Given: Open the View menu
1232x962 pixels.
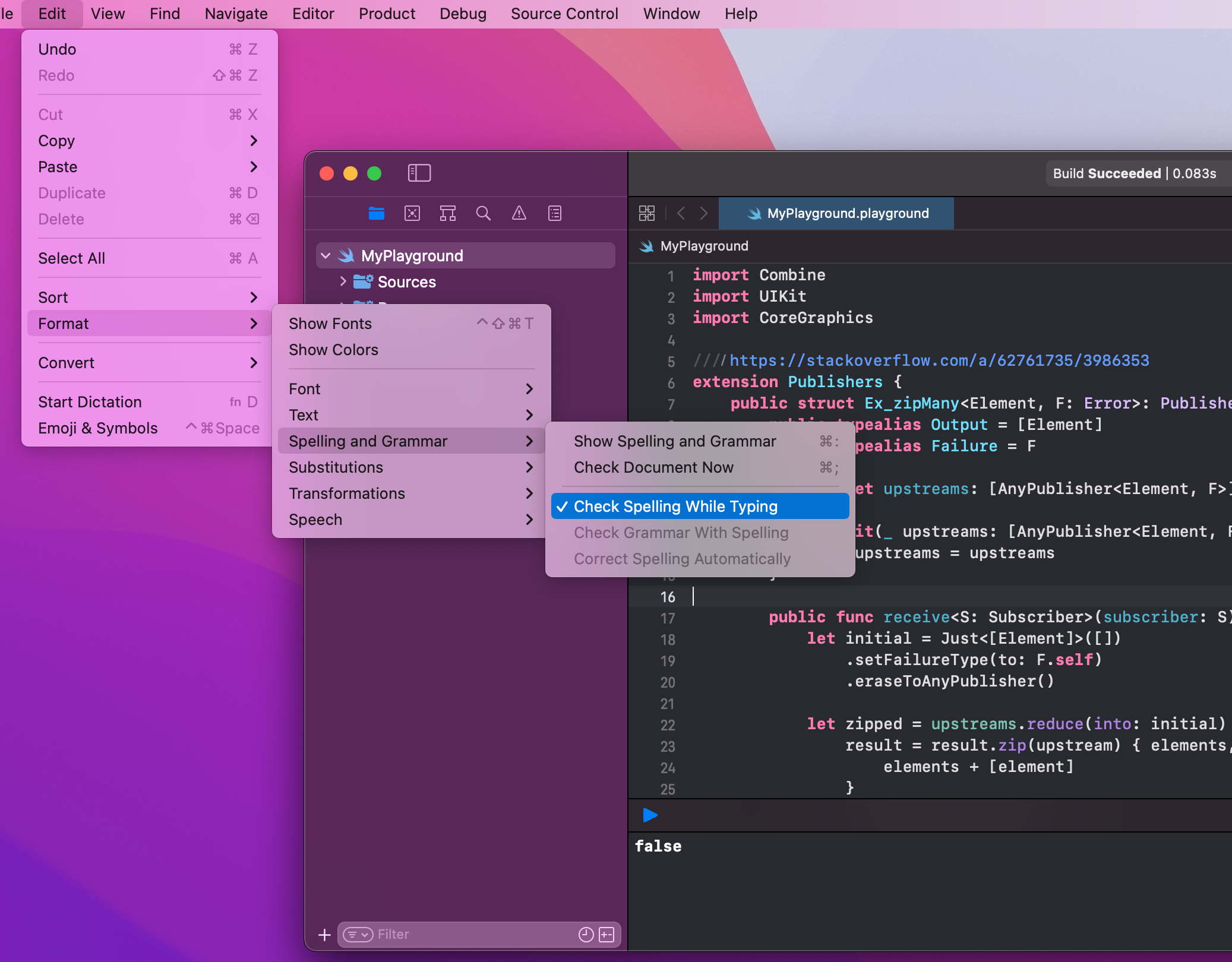Looking at the screenshot, I should [x=108, y=14].
